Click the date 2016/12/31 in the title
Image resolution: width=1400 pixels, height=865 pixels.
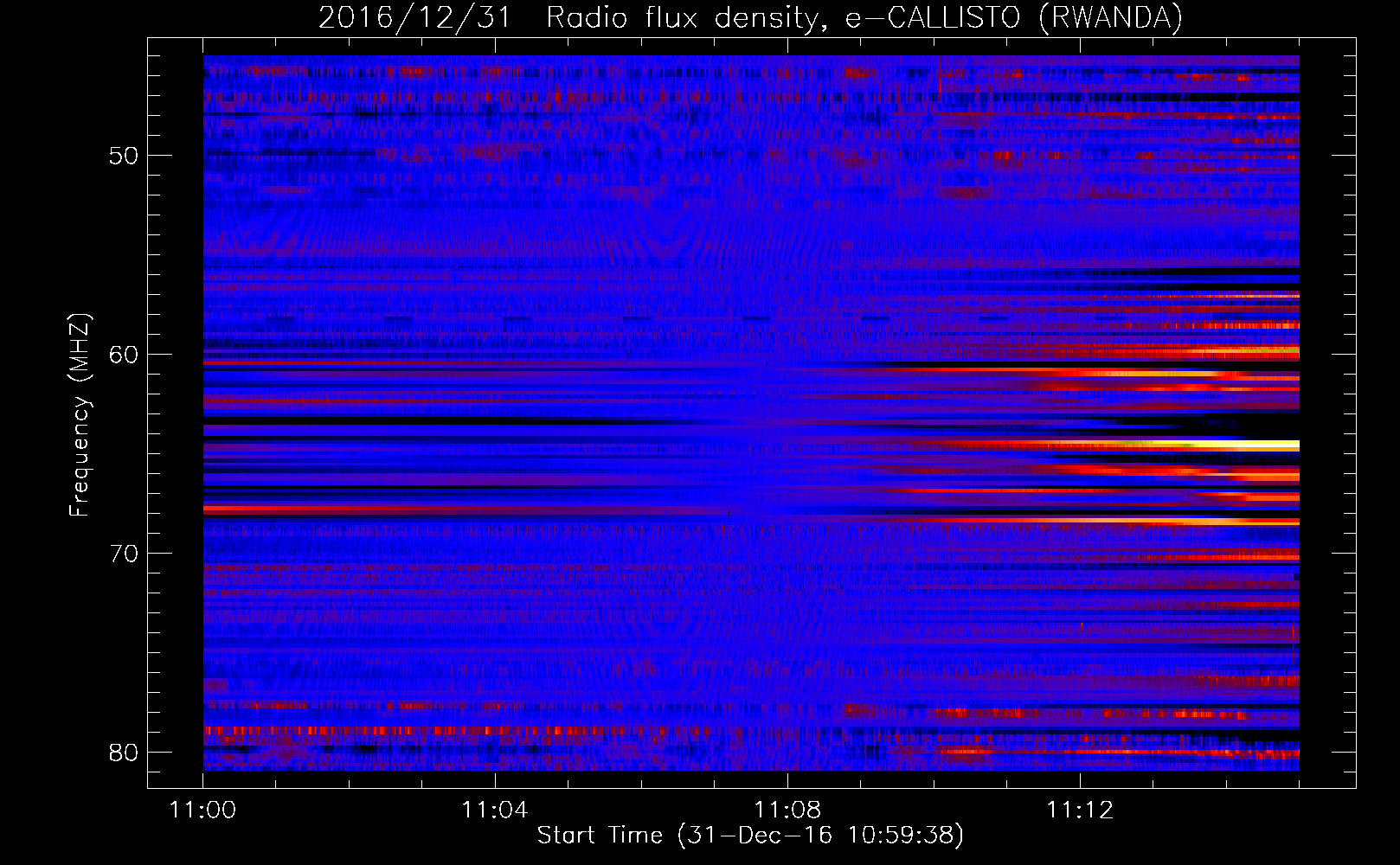pyautogui.click(x=414, y=18)
